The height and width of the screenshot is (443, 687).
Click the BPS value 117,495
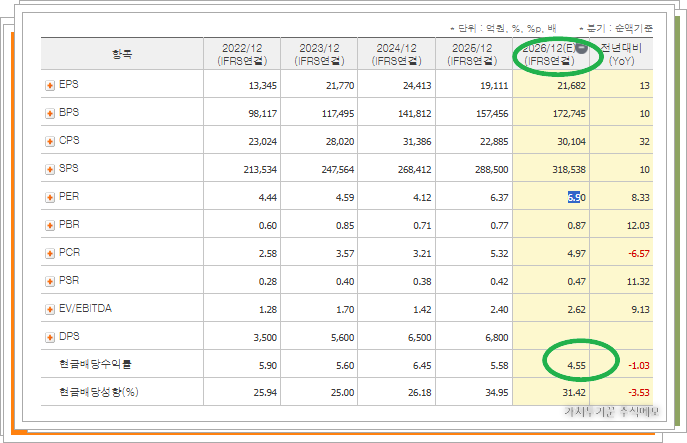coord(338,113)
